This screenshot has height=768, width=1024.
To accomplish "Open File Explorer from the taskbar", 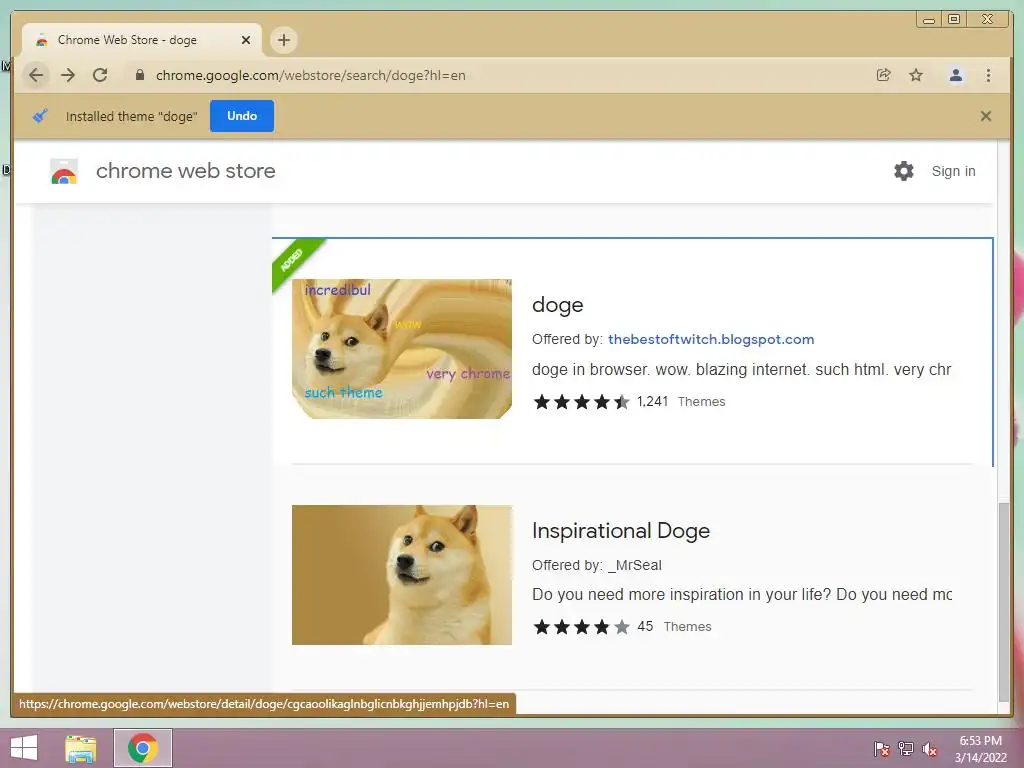I will coord(81,748).
